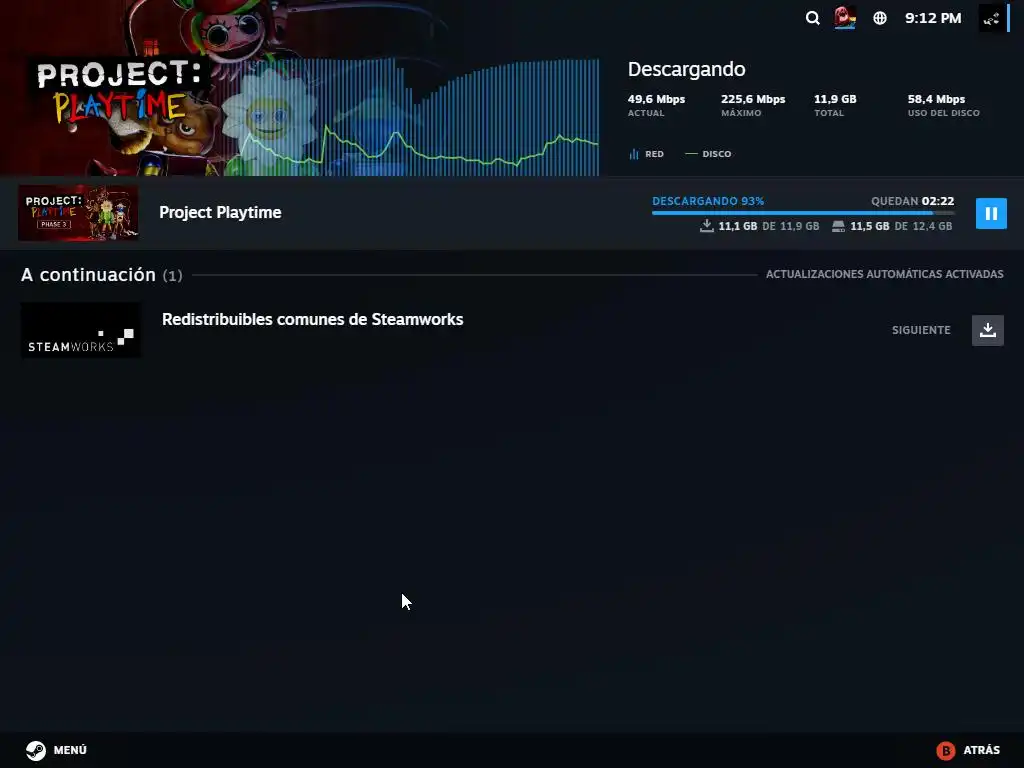
Task: Start the Steamworks redistributables download now
Action: coord(987,330)
